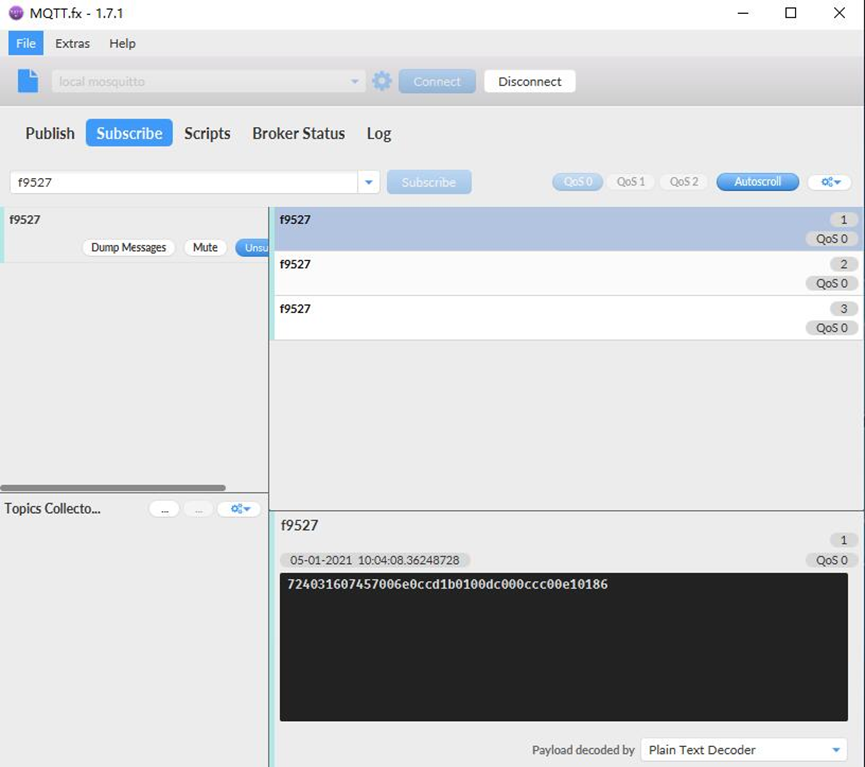The image size is (865, 767).
Task: Toggle QoS 0 subscription option
Action: [578, 182]
